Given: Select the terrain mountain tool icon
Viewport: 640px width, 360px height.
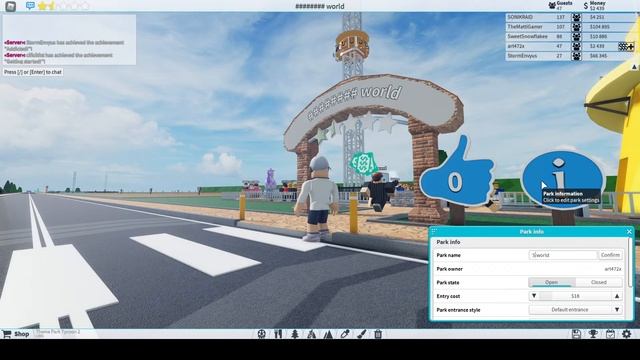Looking at the screenshot, I should [x=328, y=334].
